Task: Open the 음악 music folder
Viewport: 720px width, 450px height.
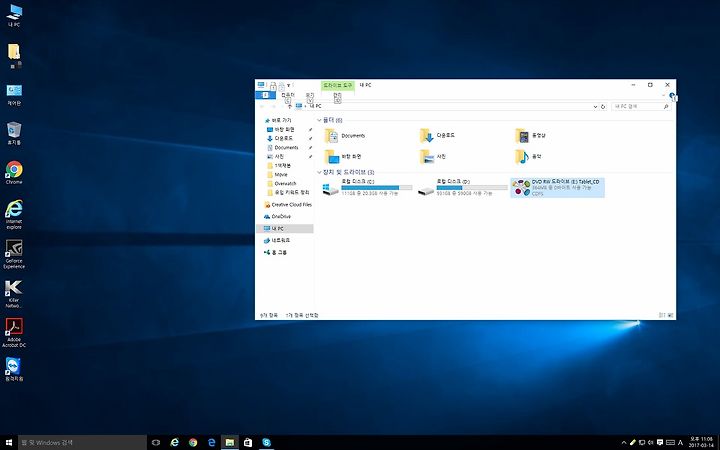Action: (x=529, y=157)
